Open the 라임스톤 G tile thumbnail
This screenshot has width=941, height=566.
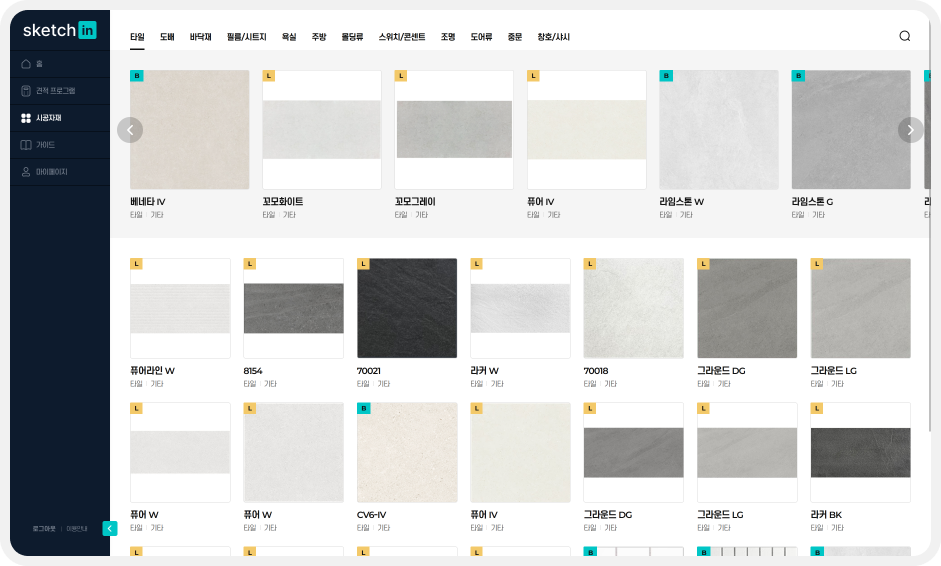851,130
